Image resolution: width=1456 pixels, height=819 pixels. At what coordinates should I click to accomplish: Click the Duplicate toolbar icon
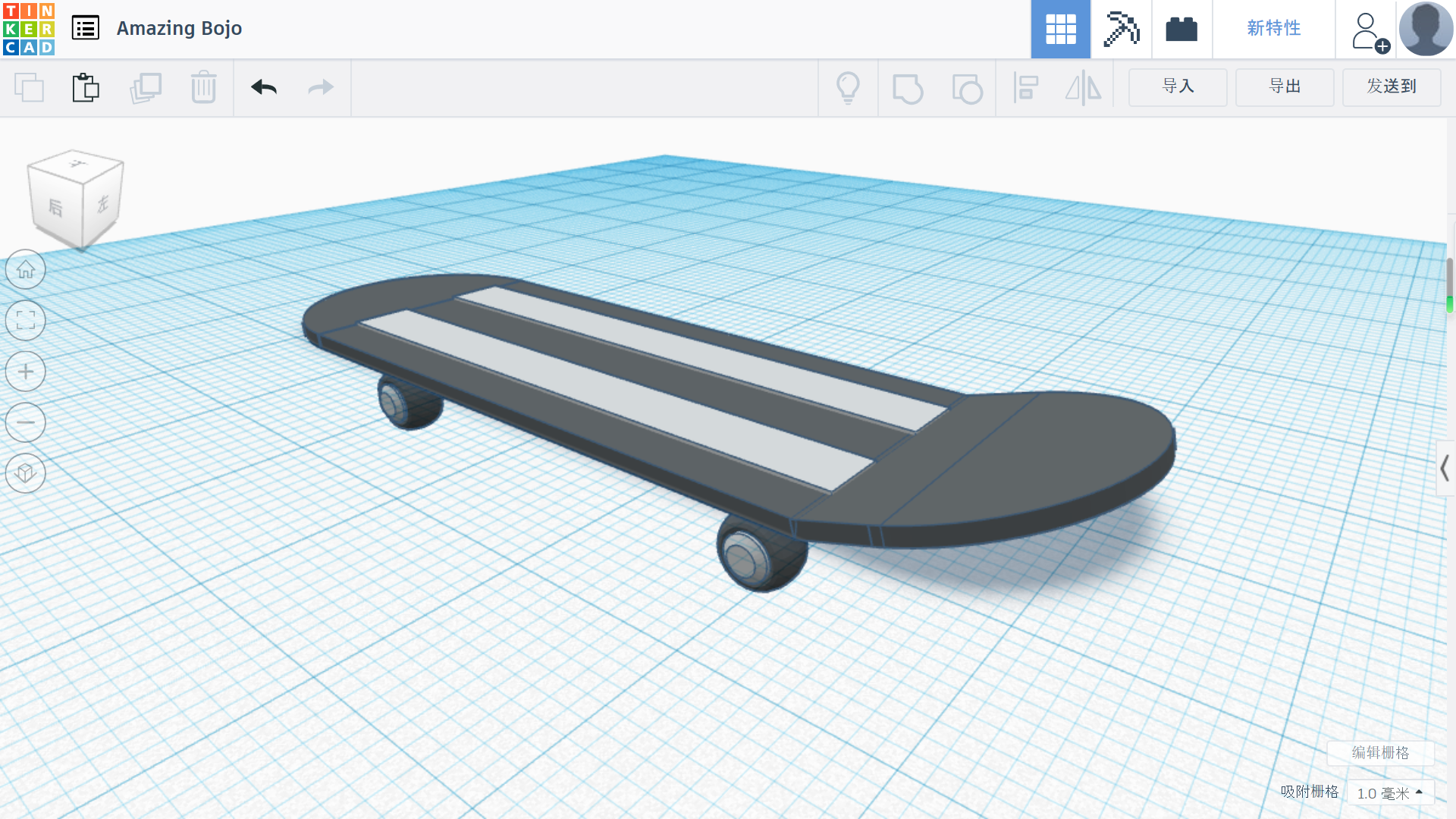point(146,88)
